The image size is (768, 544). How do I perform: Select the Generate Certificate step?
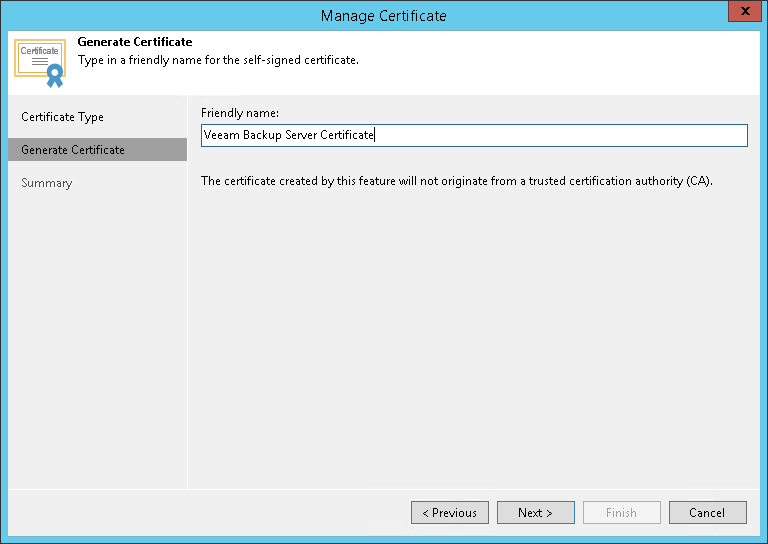point(73,150)
